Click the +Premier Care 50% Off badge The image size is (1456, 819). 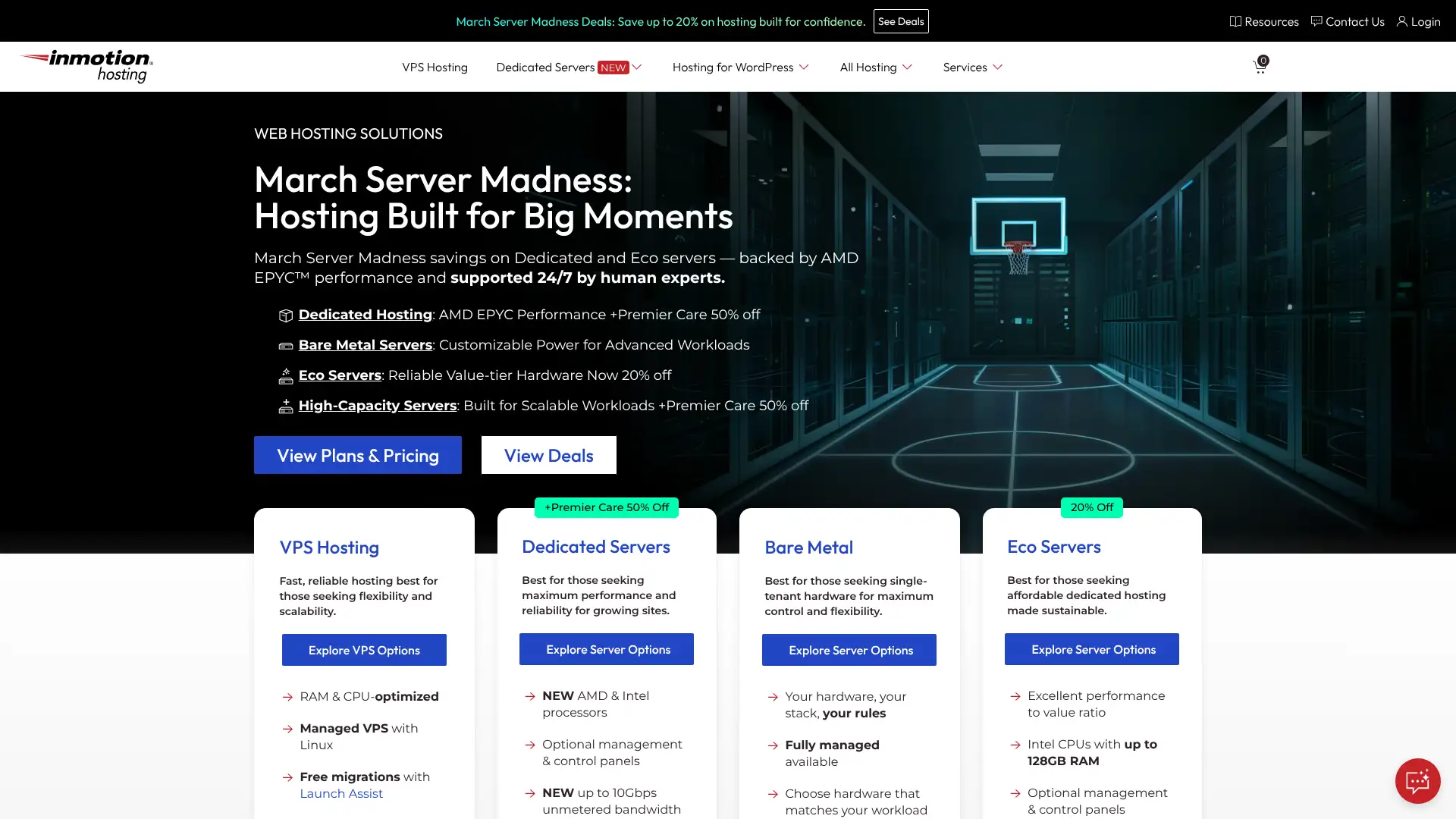607,507
